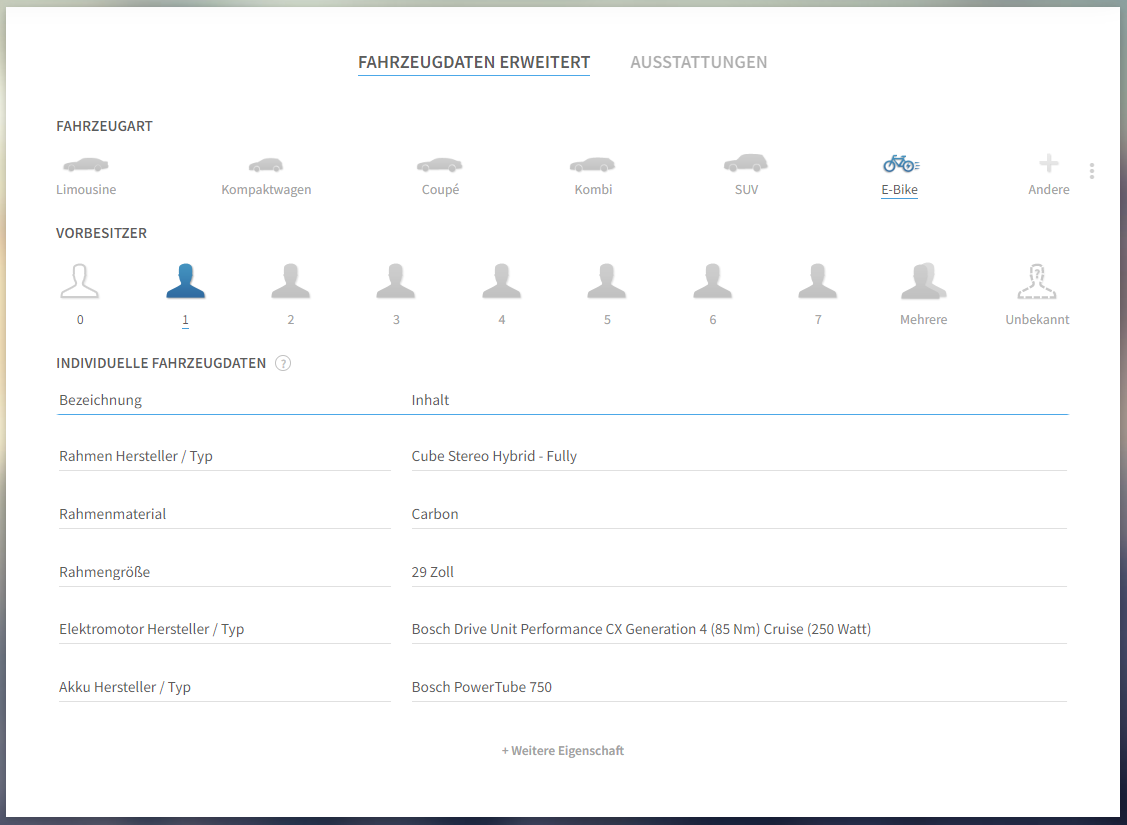The image size is (1127, 825).
Task: Edit Elektromotor Hersteller / Typ label field
Action: (x=224, y=630)
